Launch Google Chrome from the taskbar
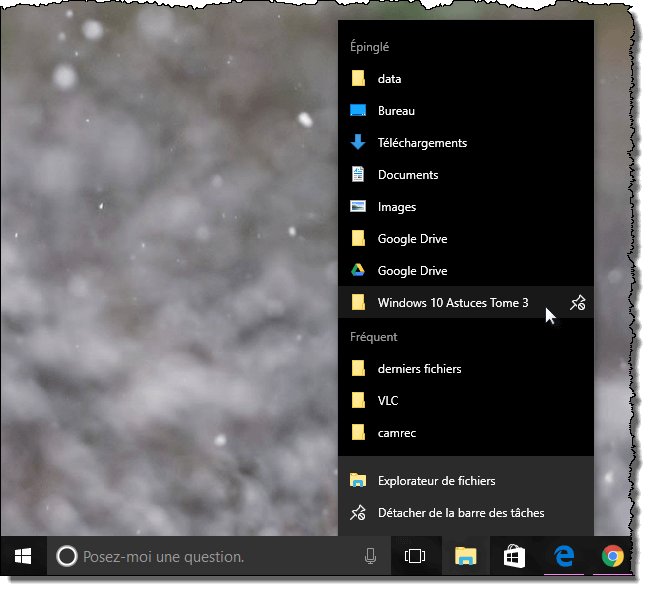 (612, 556)
